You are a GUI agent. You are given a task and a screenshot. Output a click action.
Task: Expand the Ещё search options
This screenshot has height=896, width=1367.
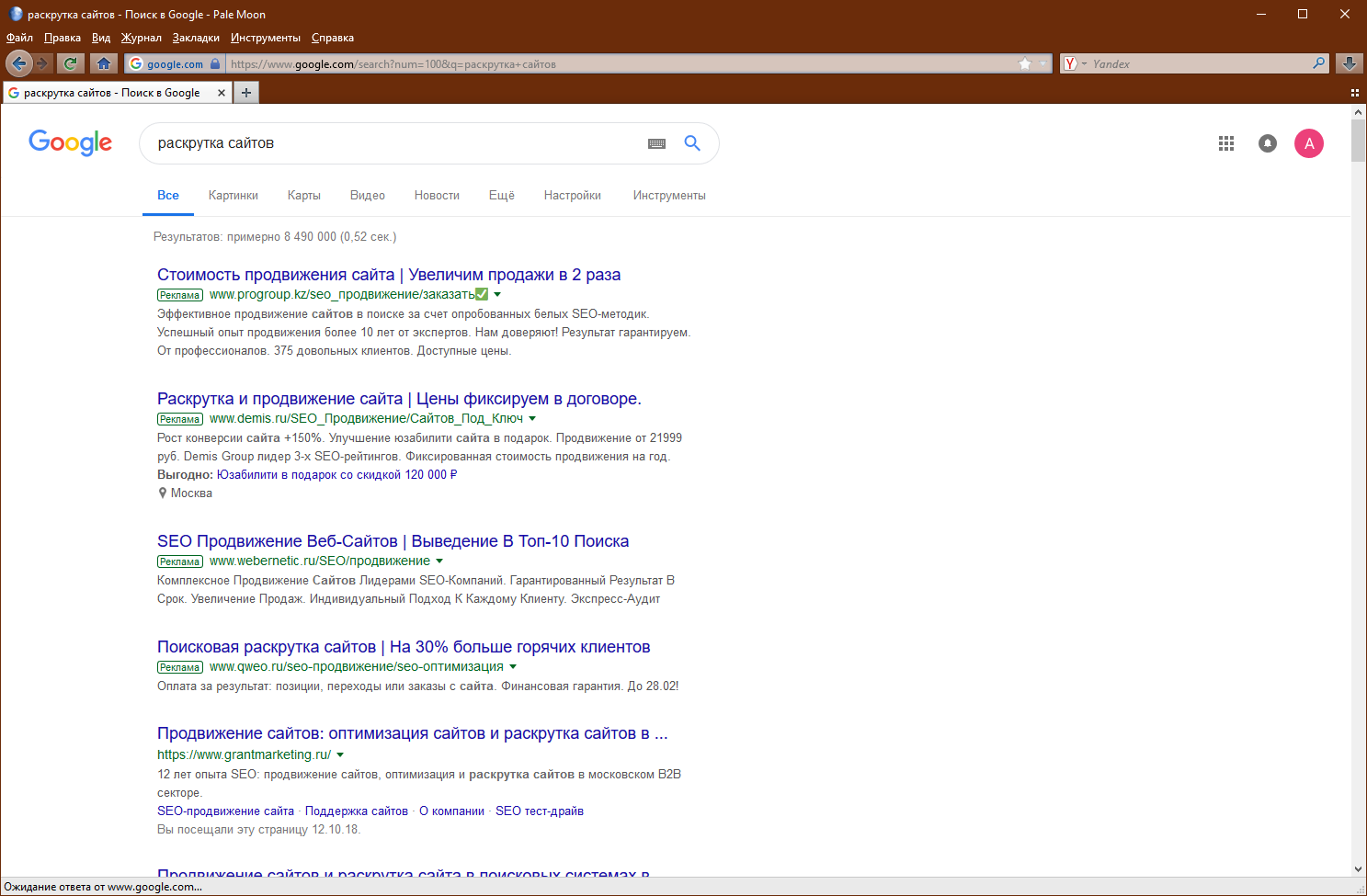[502, 196]
